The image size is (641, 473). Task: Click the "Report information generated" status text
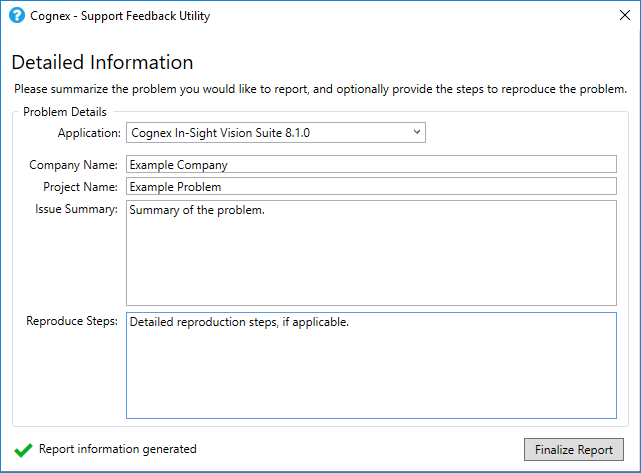[117, 450]
